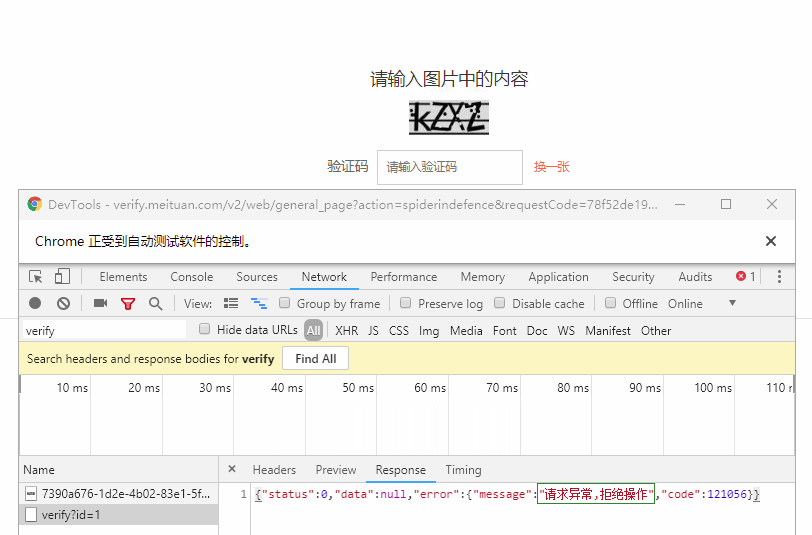Toggle the device toolbar icon
This screenshot has width=812, height=535.
tap(62, 277)
